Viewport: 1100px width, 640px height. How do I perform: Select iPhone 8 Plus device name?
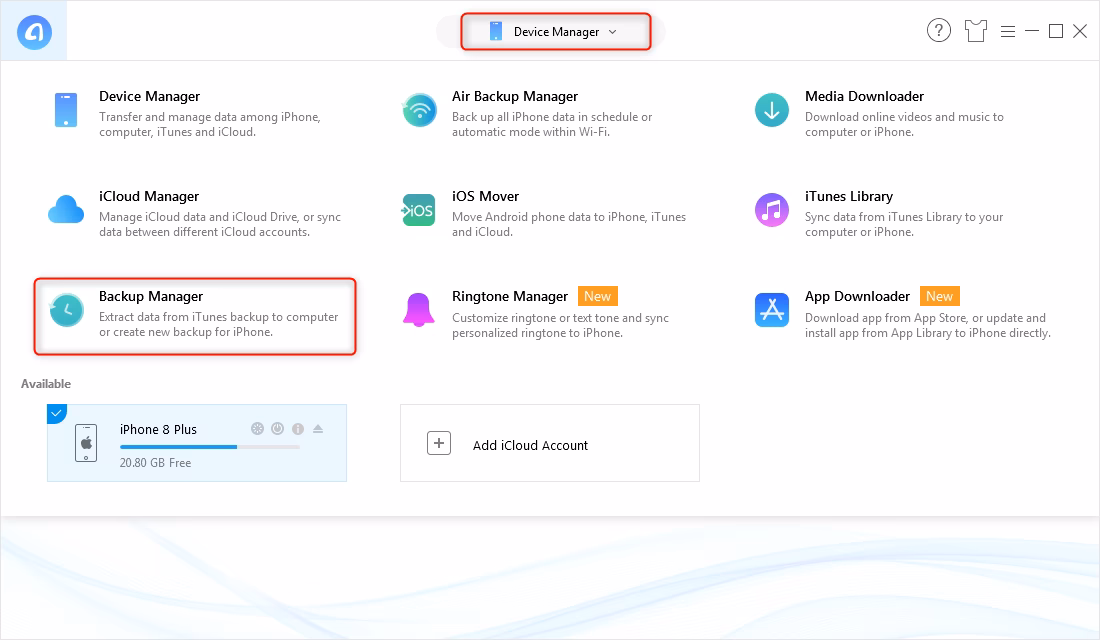click(x=158, y=429)
